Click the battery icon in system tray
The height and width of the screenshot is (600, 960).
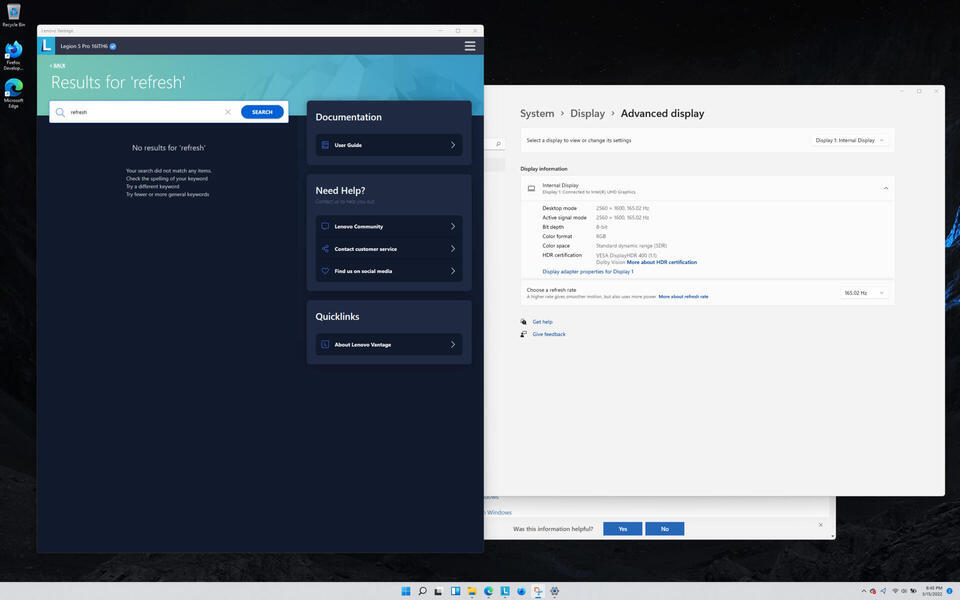pyautogui.click(x=913, y=591)
